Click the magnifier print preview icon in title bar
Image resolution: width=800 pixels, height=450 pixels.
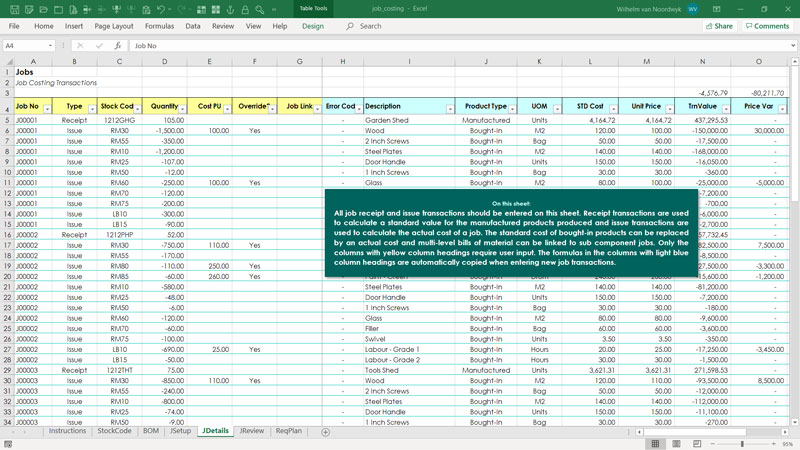[x=260, y=9]
